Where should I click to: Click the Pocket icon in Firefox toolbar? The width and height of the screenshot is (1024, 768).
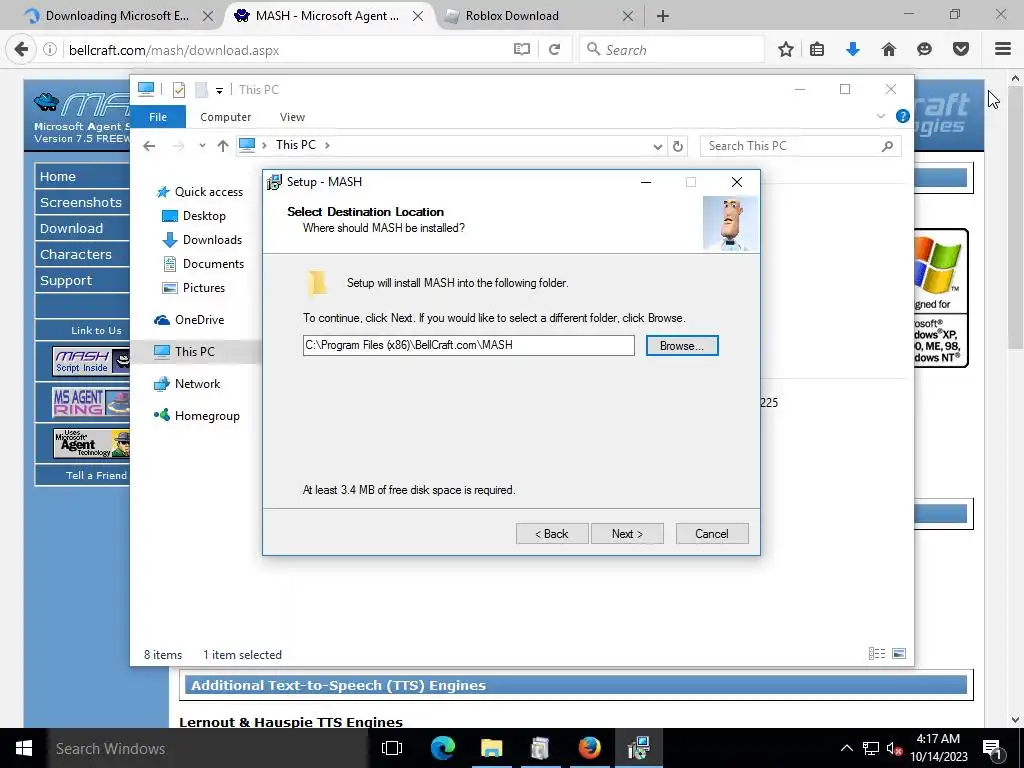coord(961,50)
